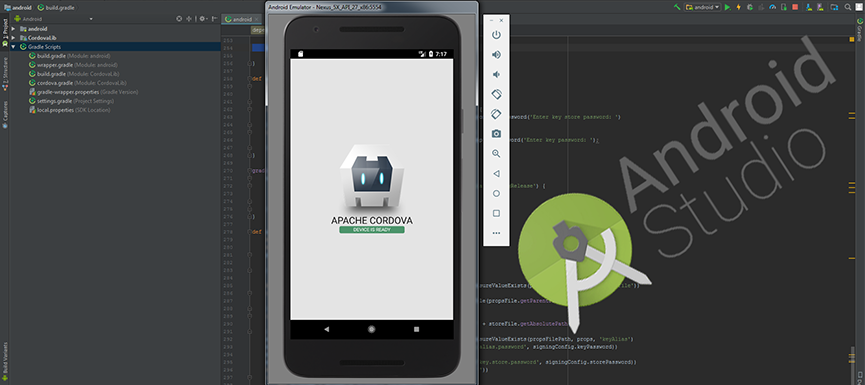Take an emulator screenshot with camera icon
Image resolution: width=865 pixels, height=385 pixels.
[x=496, y=134]
